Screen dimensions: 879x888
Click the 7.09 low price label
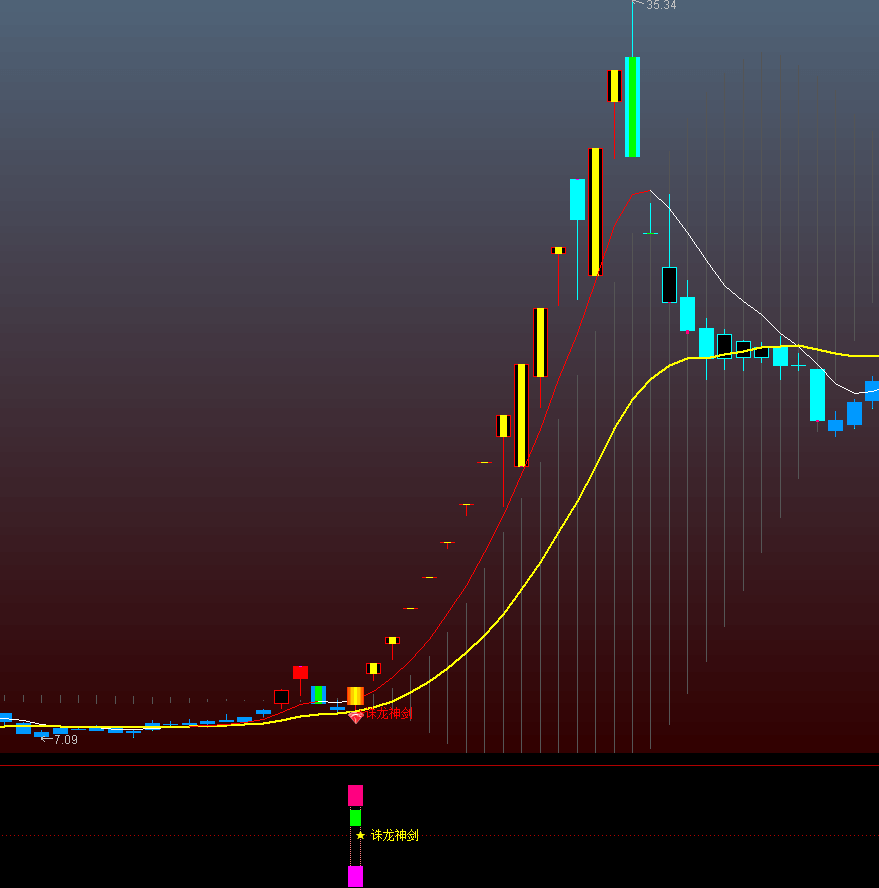tap(65, 740)
